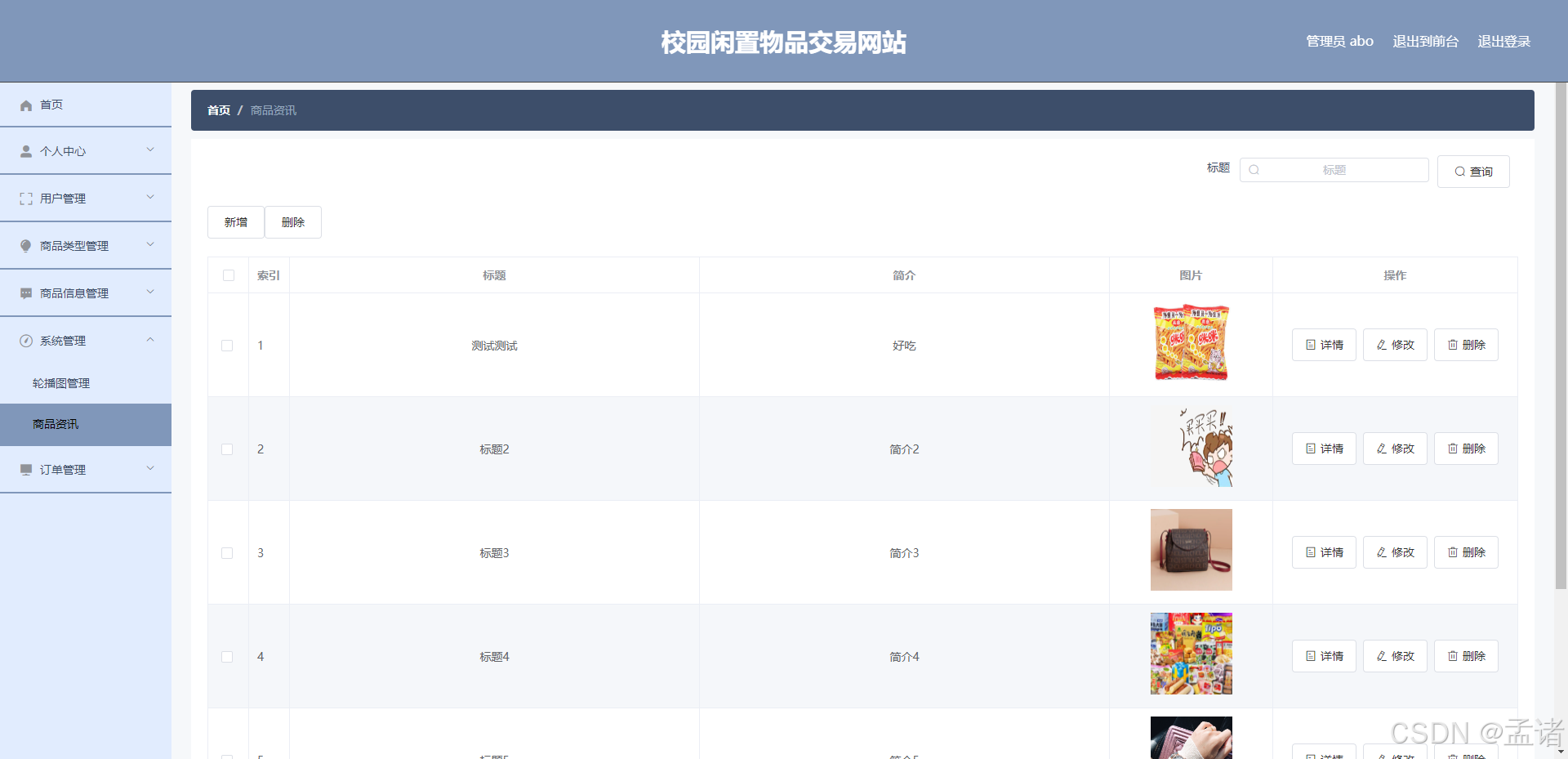The width and height of the screenshot is (1568, 759).
Task: Click the 退出登录 link
Action: pos(1504,41)
